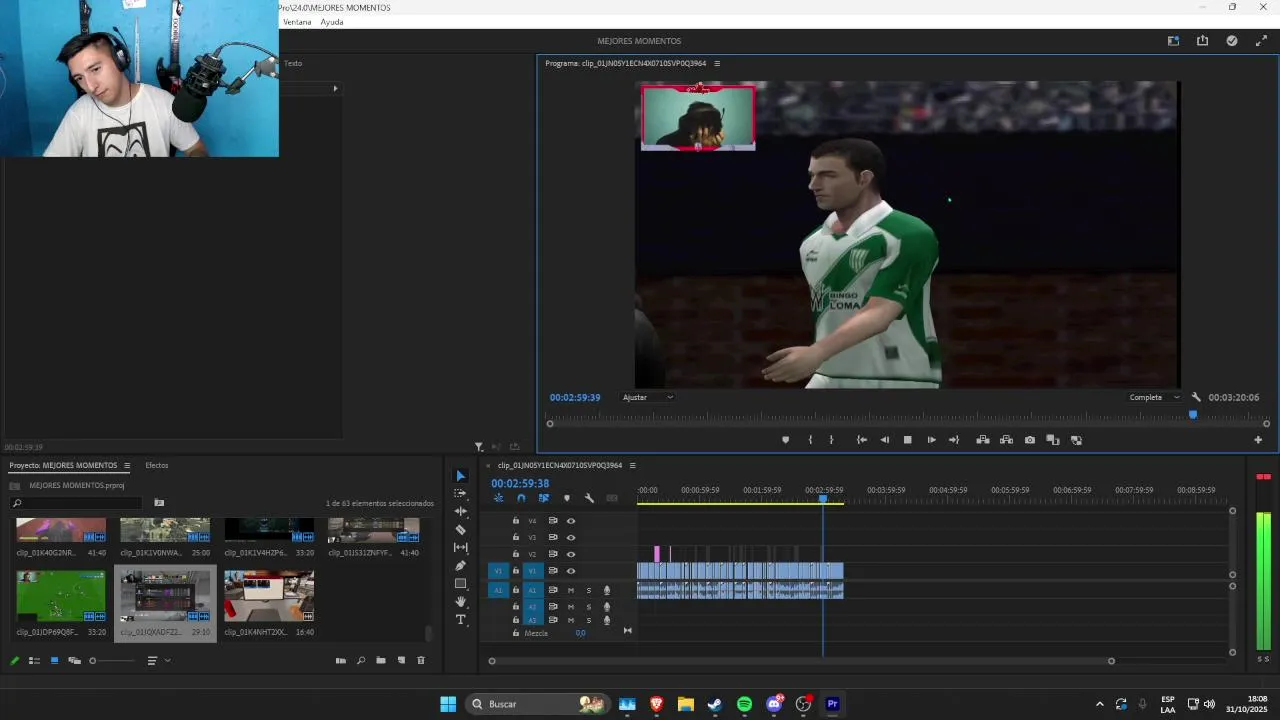1280x720 pixels.
Task: Delete selected item with trash icon
Action: (x=421, y=661)
